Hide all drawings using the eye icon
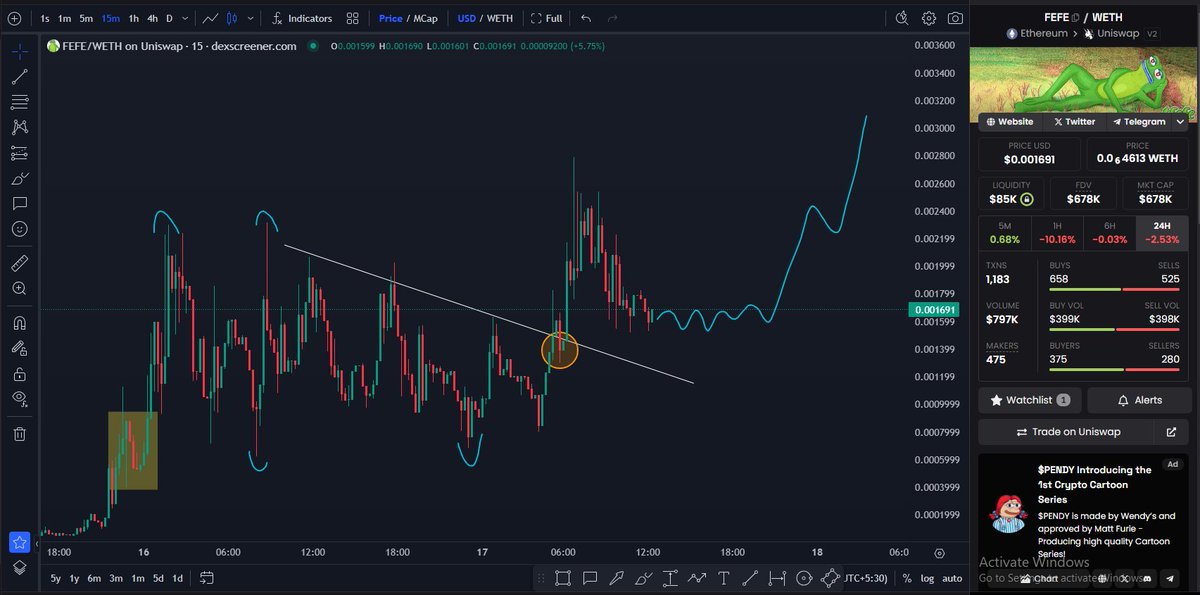The width and height of the screenshot is (1200, 595). pos(20,398)
